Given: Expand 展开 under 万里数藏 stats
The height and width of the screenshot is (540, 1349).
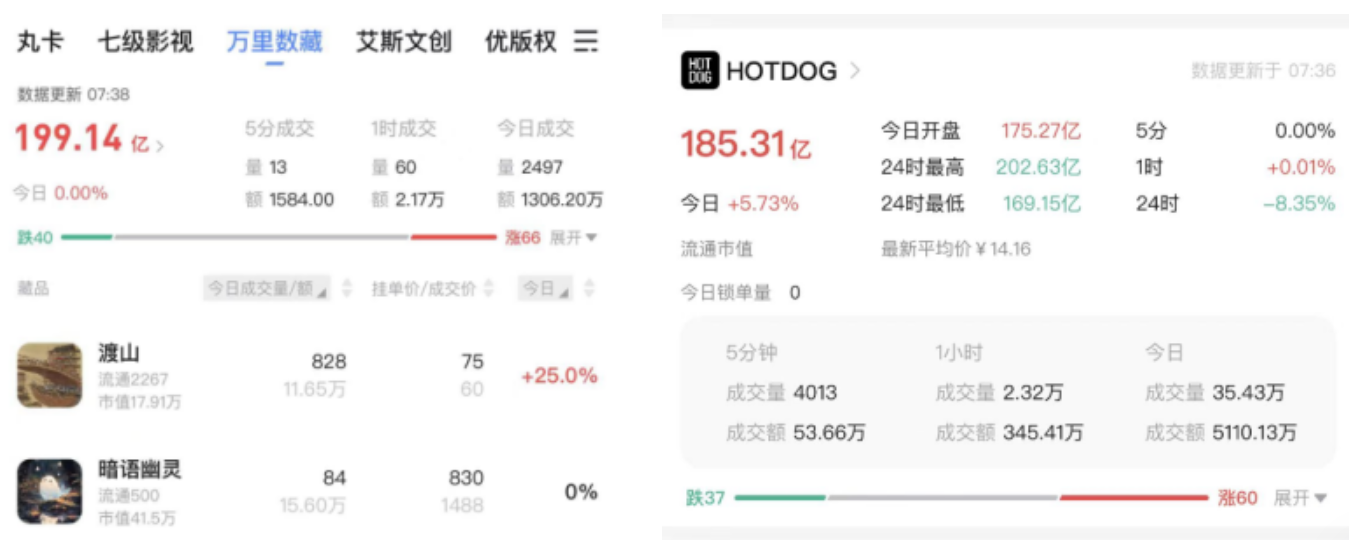Looking at the screenshot, I should [x=573, y=238].
